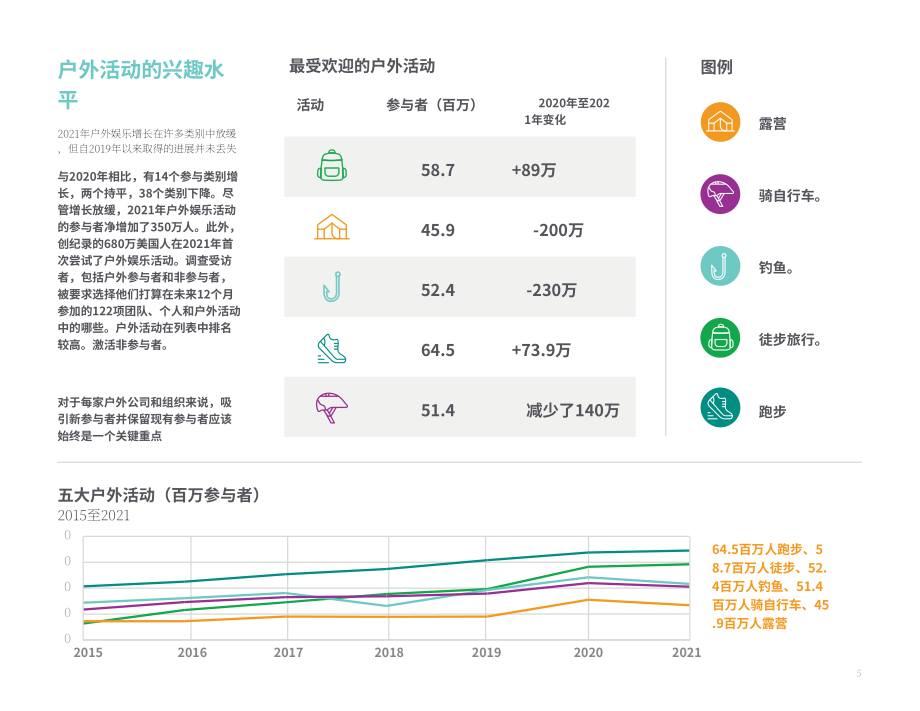Click the 2020 axis label
The width and height of the screenshot is (920, 711).
pyautogui.click(x=588, y=652)
